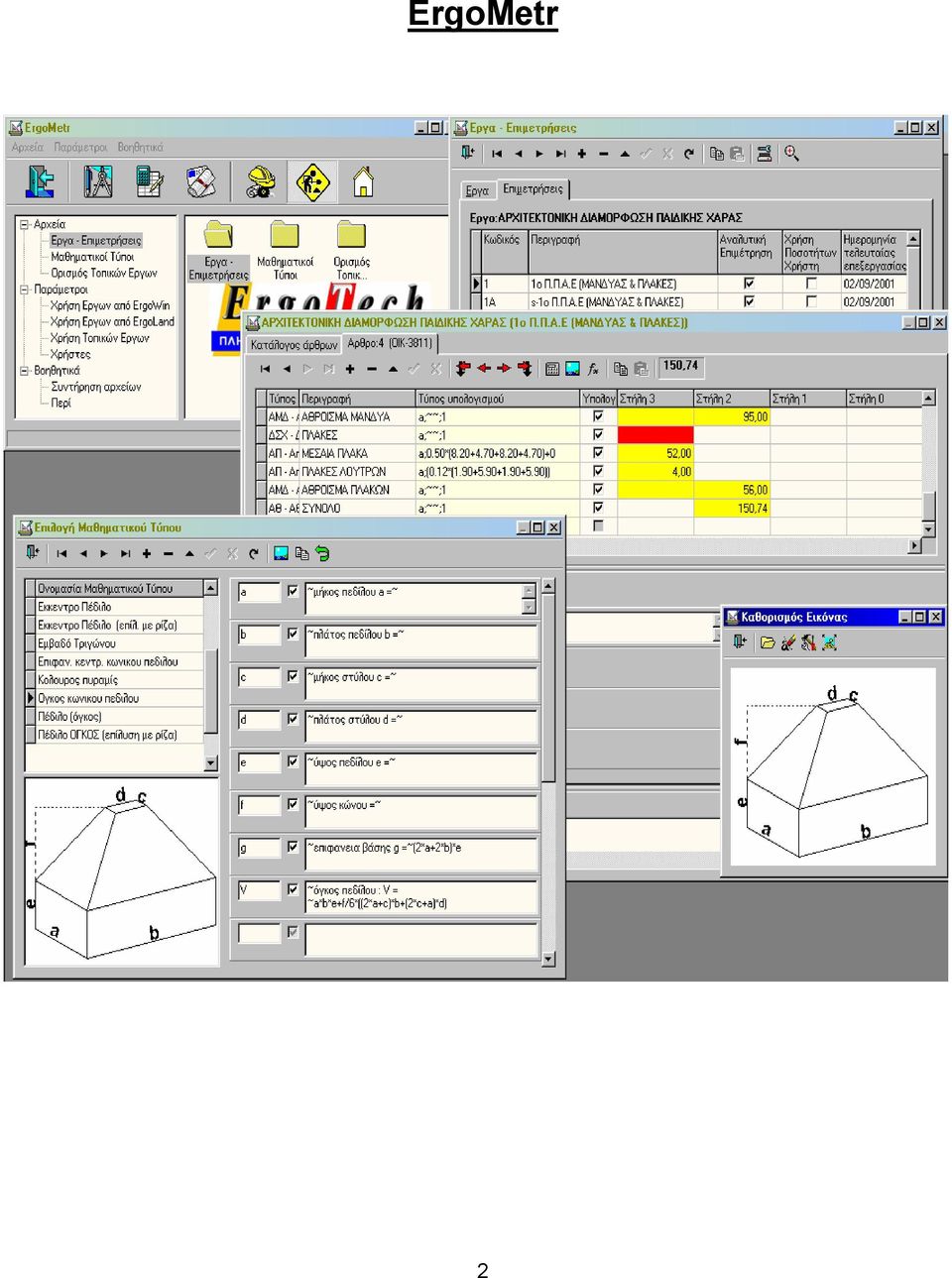
Task: Toggle checkbox next to variable a field
Action: point(293,591)
